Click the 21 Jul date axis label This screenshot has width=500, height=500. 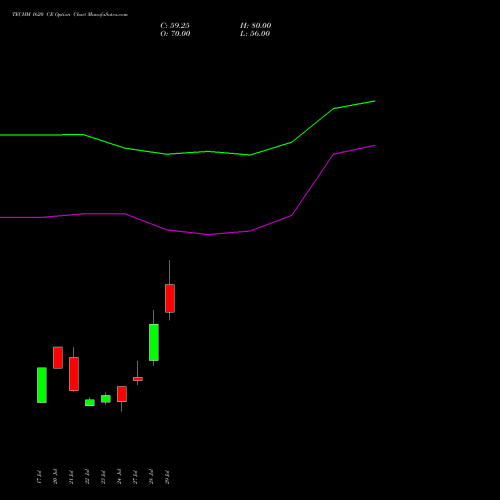71,477
